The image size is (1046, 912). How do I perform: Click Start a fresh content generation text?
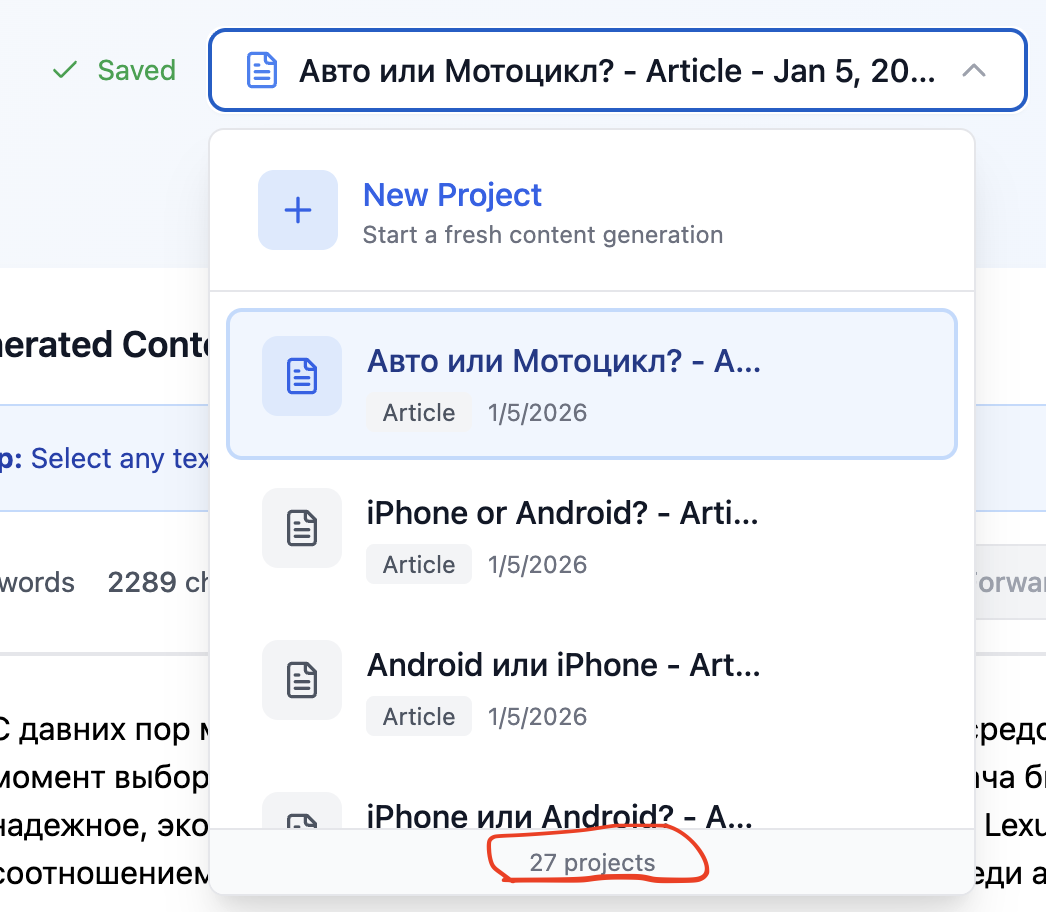pos(542,236)
